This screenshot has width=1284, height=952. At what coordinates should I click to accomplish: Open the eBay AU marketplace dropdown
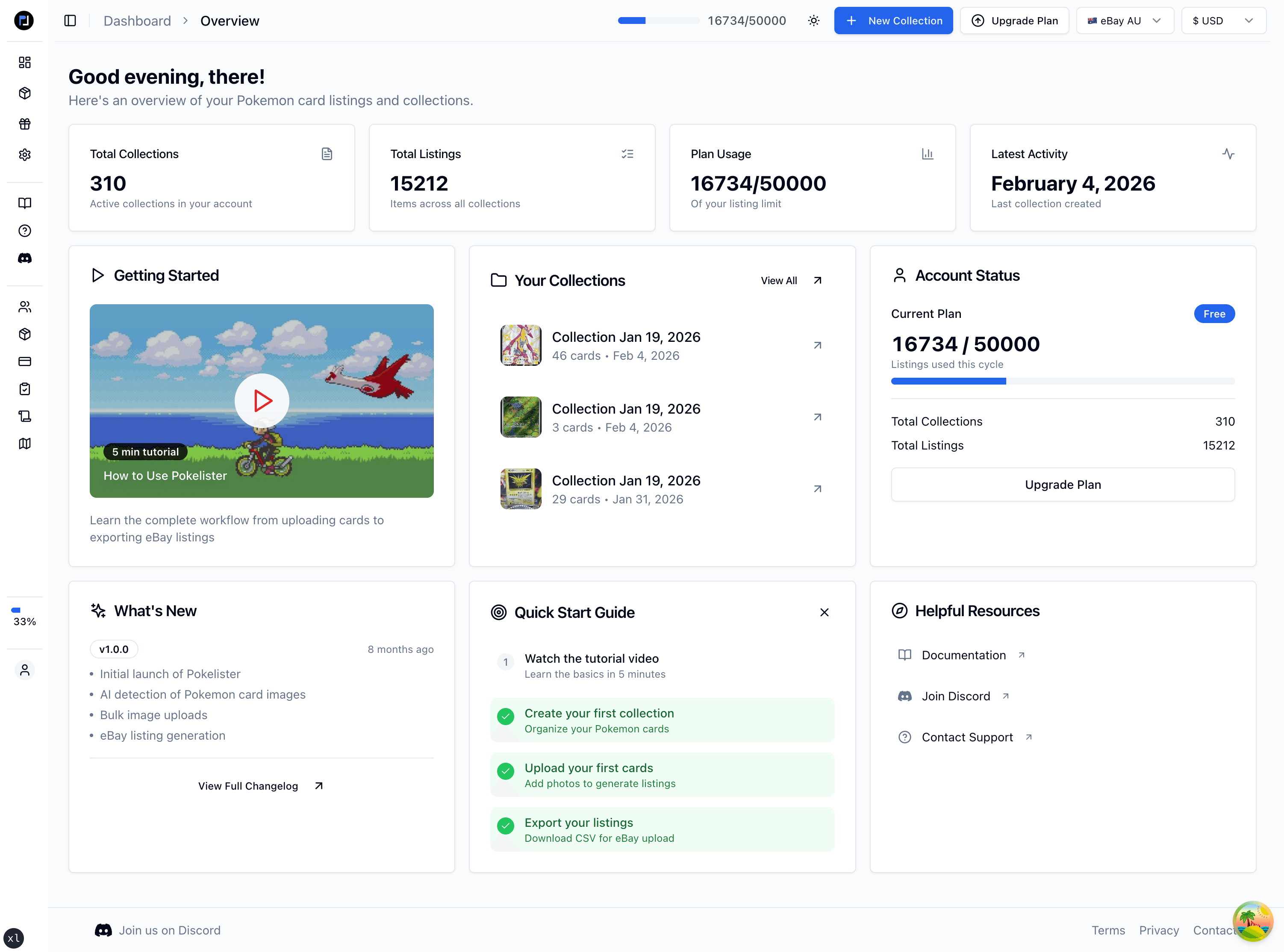pos(1125,20)
